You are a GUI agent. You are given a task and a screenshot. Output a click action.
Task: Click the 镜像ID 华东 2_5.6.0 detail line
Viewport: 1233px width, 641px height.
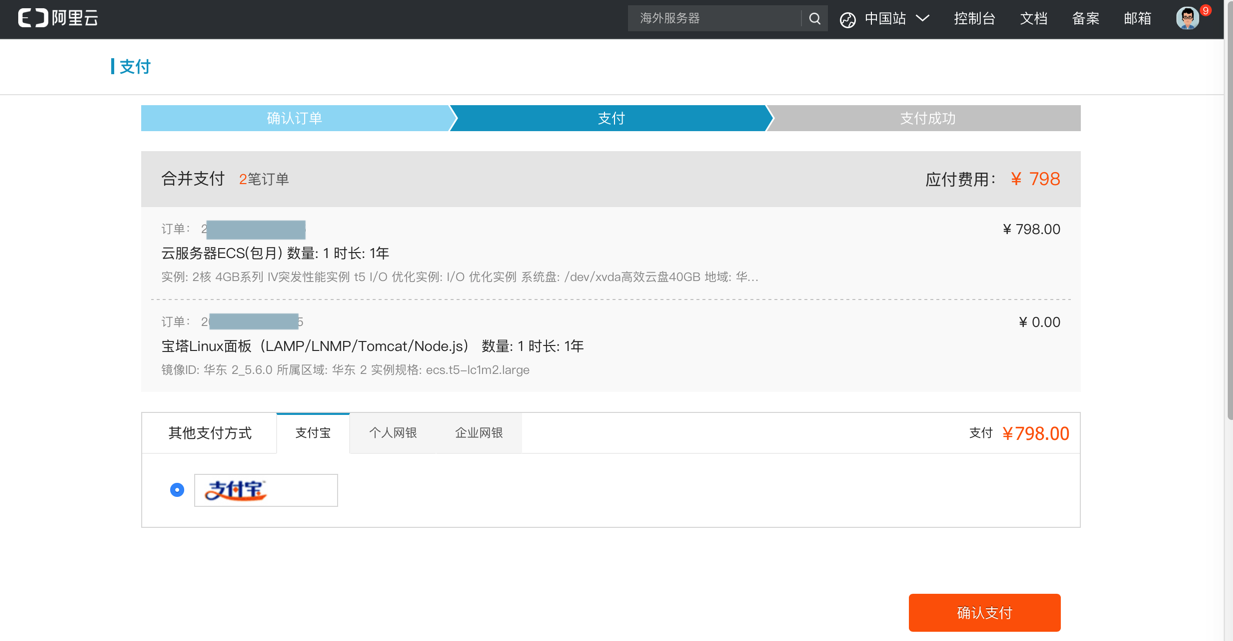(345, 370)
